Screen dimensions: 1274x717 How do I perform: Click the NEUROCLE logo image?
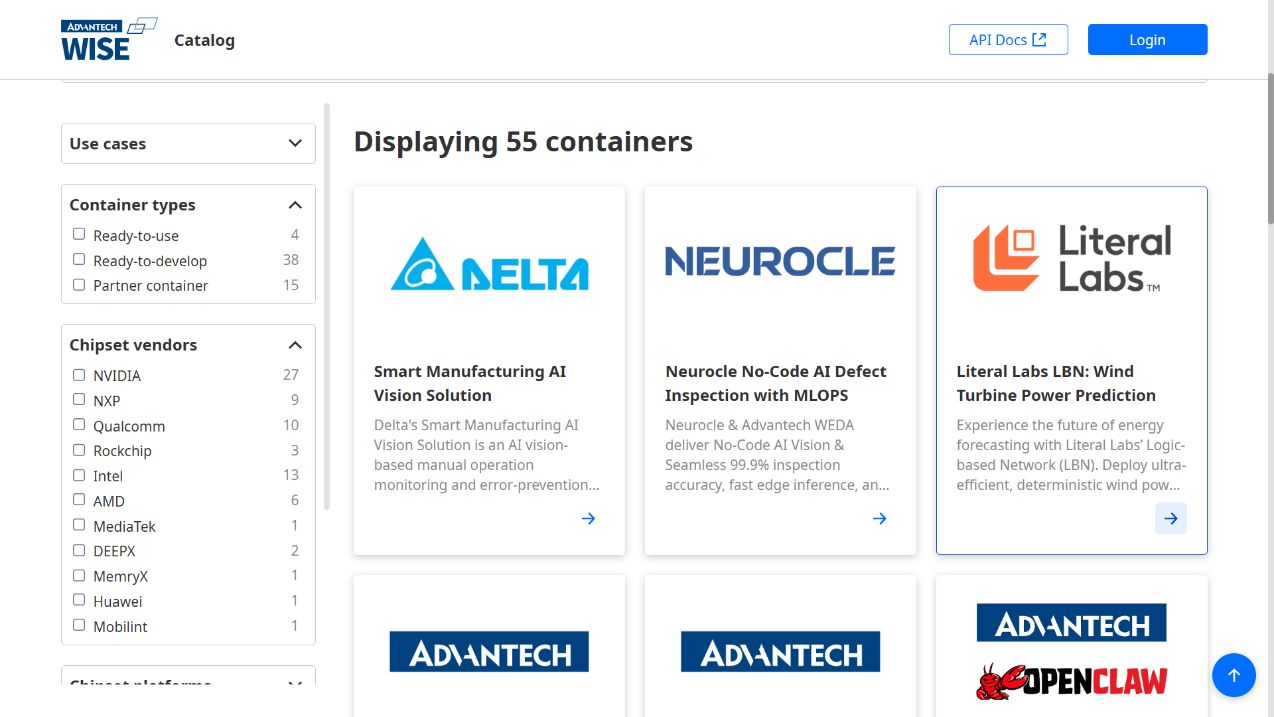(780, 261)
